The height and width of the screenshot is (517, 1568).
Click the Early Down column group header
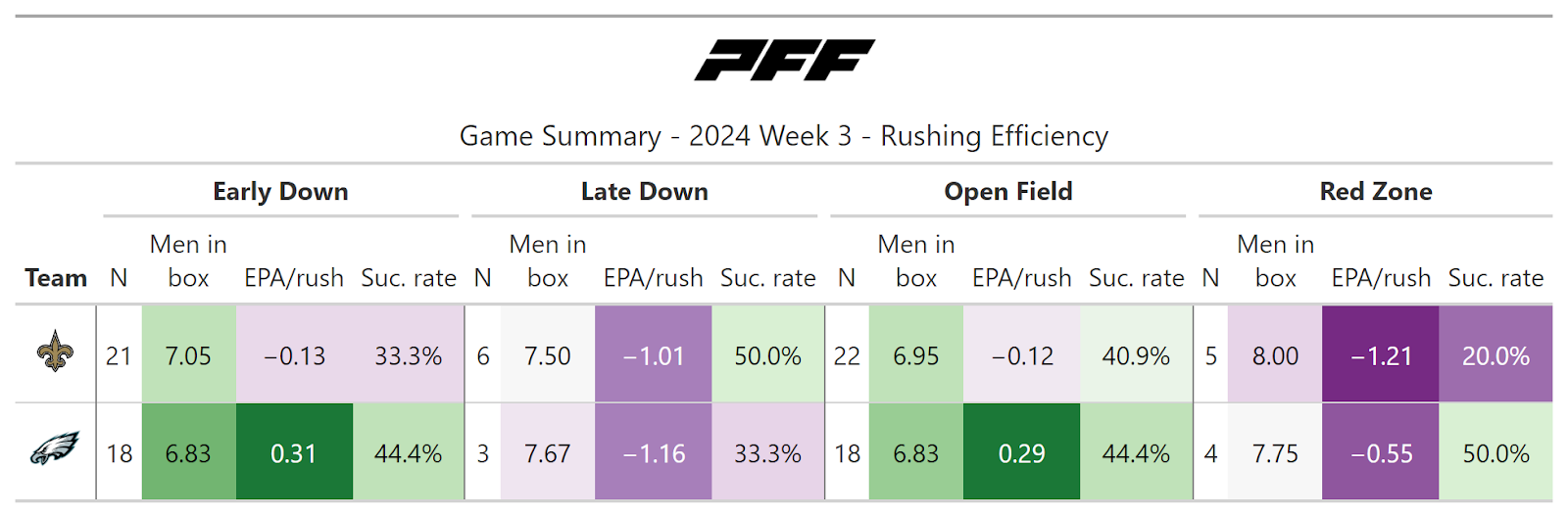coord(280,192)
